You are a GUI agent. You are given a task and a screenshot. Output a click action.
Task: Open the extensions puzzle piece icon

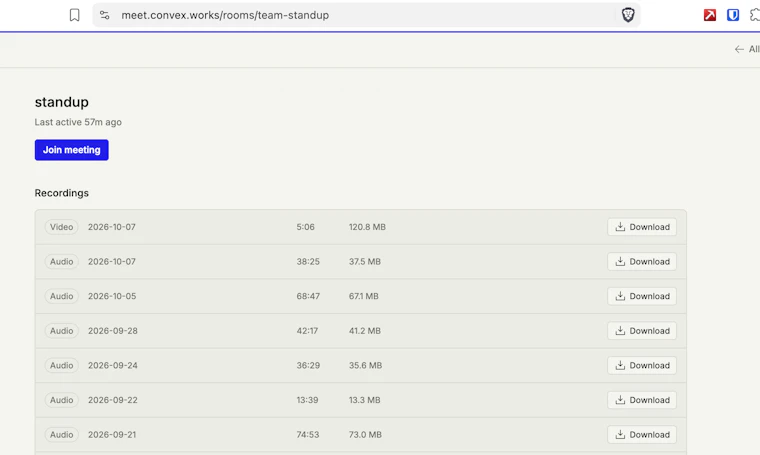point(755,15)
